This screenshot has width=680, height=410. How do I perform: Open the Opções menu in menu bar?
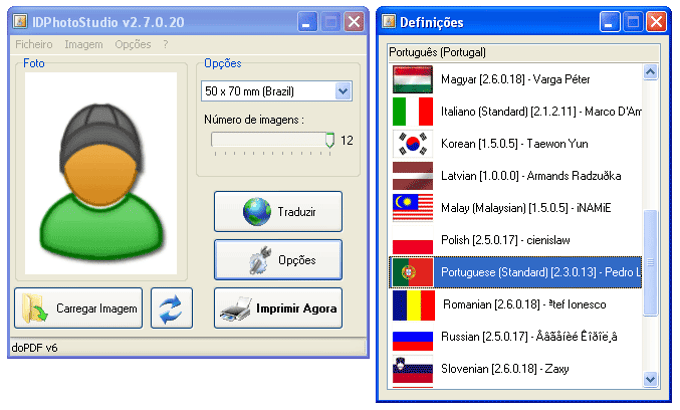click(x=133, y=44)
